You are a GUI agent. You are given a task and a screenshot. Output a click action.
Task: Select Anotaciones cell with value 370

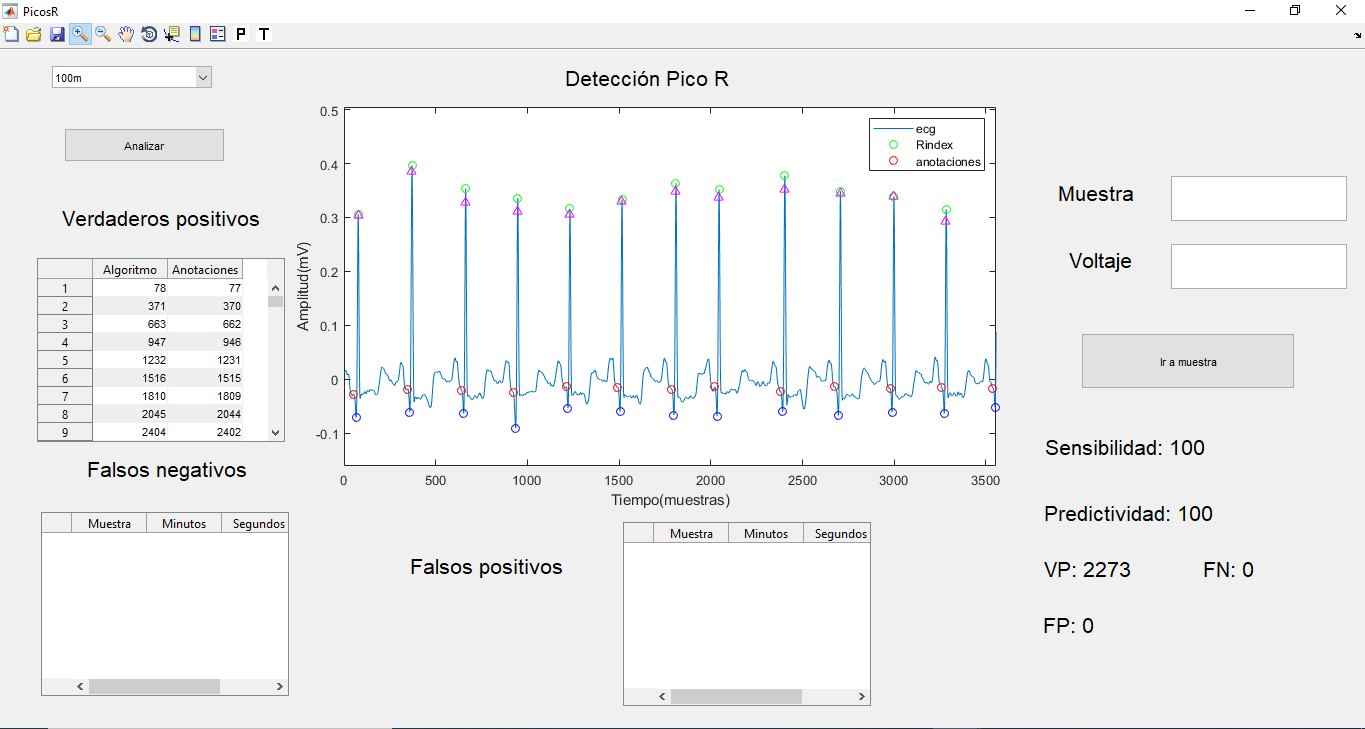tap(205, 305)
